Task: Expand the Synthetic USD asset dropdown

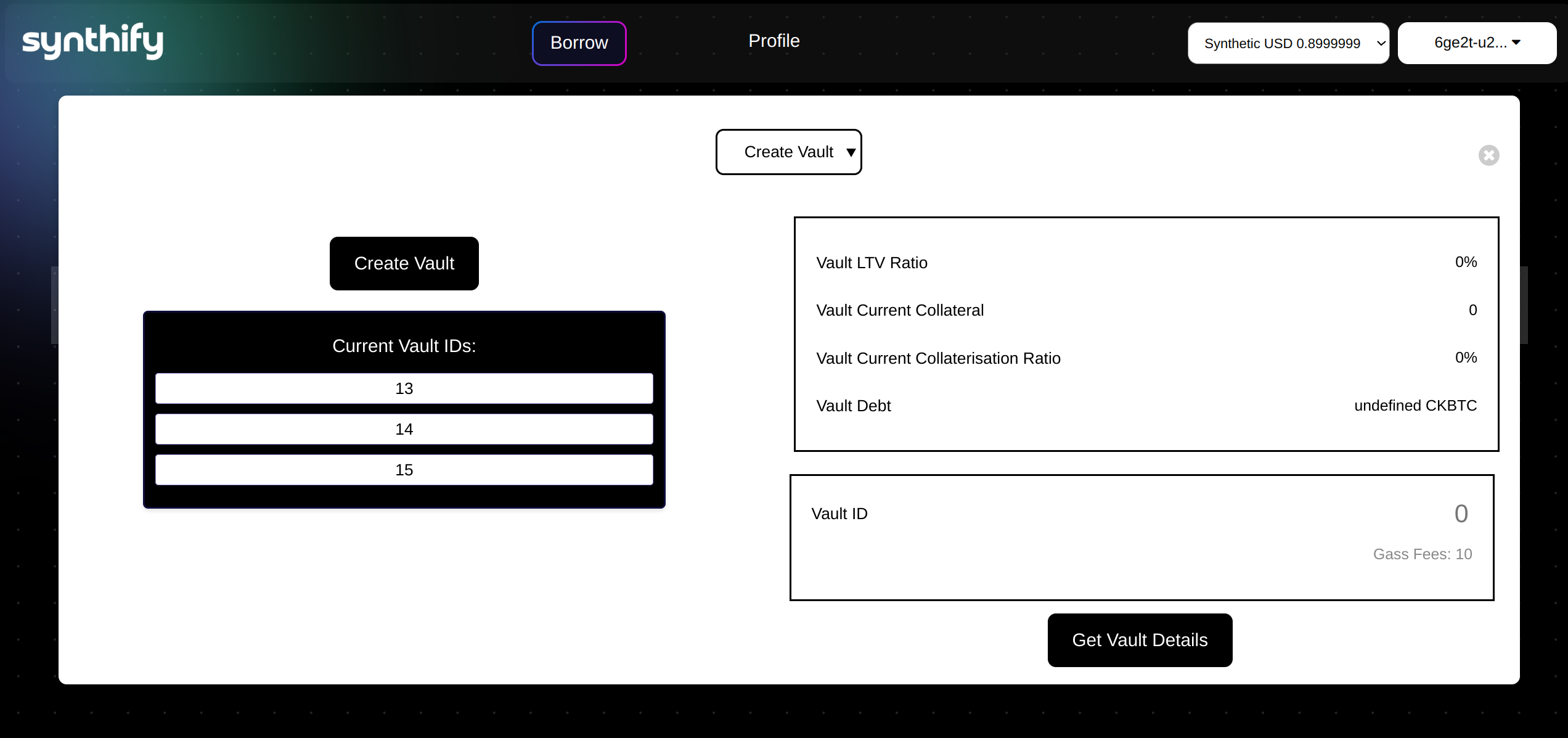Action: pyautogui.click(x=1288, y=43)
